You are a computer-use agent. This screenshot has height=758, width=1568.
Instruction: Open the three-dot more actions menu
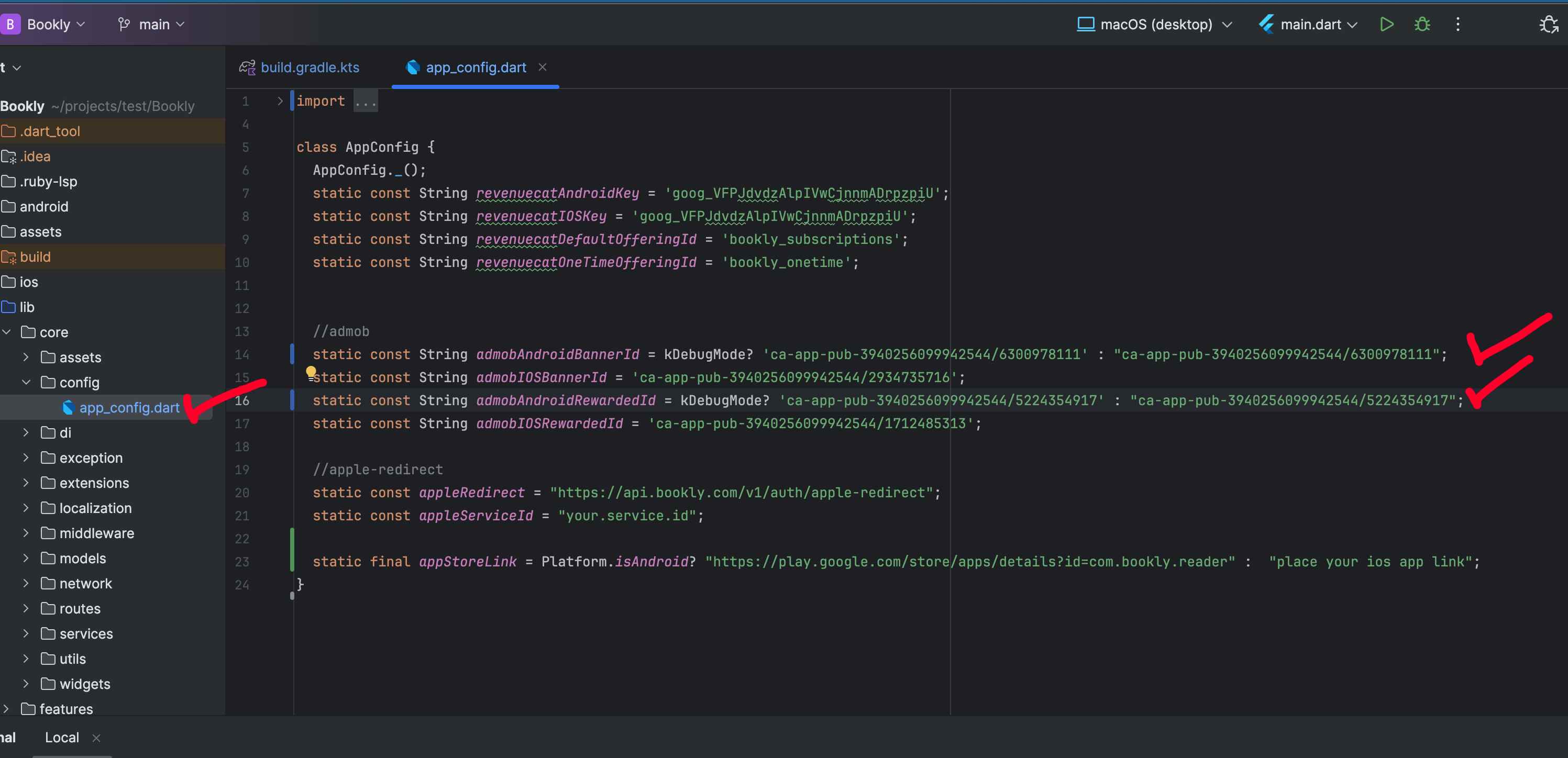click(1457, 24)
